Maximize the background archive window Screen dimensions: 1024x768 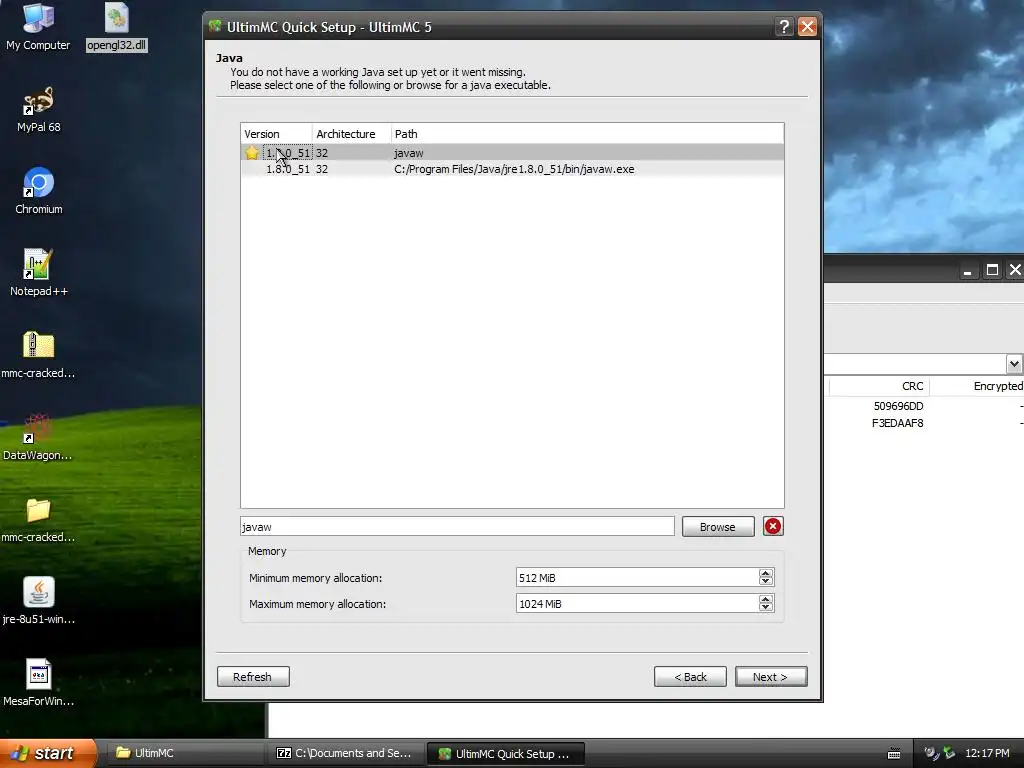[992, 270]
